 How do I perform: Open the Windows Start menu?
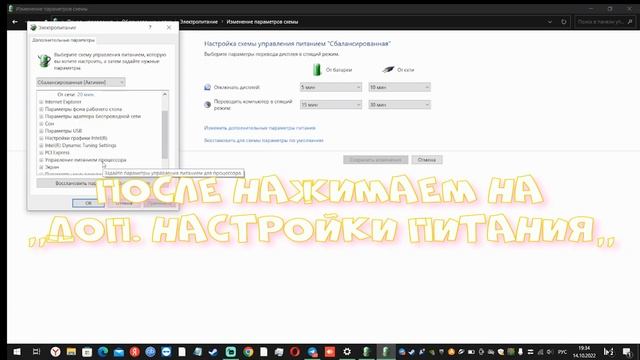pos(17,352)
